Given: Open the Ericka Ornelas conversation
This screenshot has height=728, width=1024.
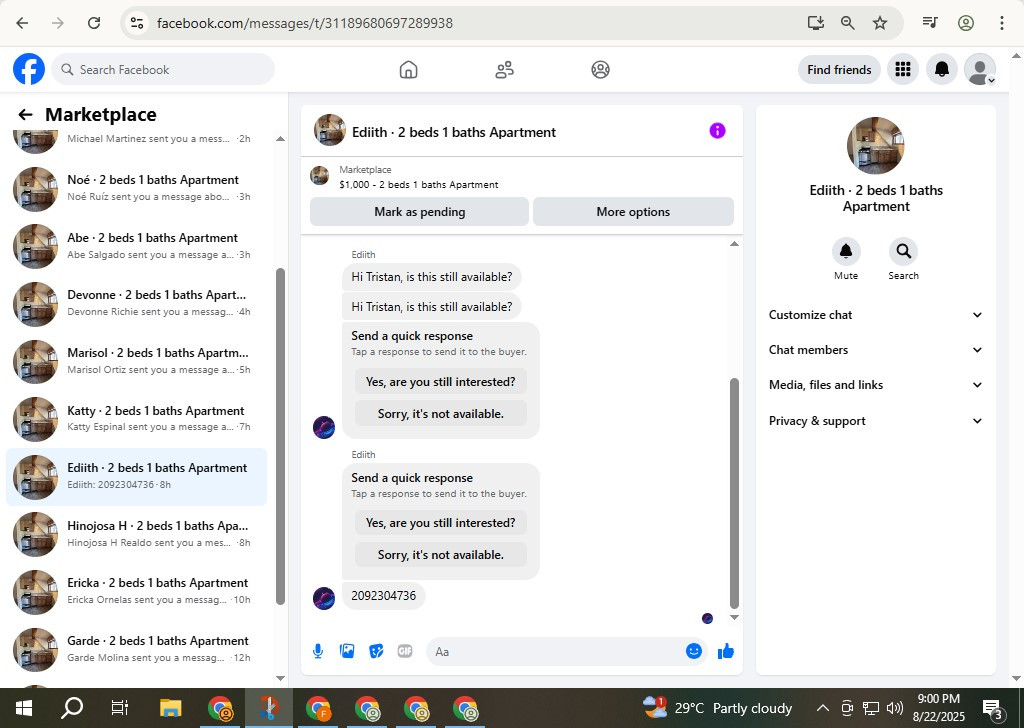Looking at the screenshot, I should pyautogui.click(x=136, y=592).
